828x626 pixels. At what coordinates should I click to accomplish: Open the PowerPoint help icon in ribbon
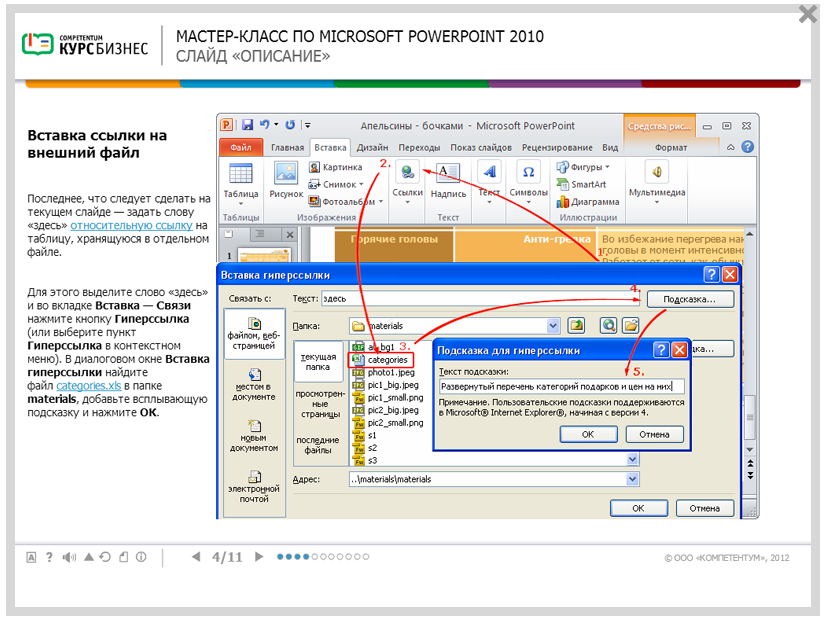pos(747,147)
